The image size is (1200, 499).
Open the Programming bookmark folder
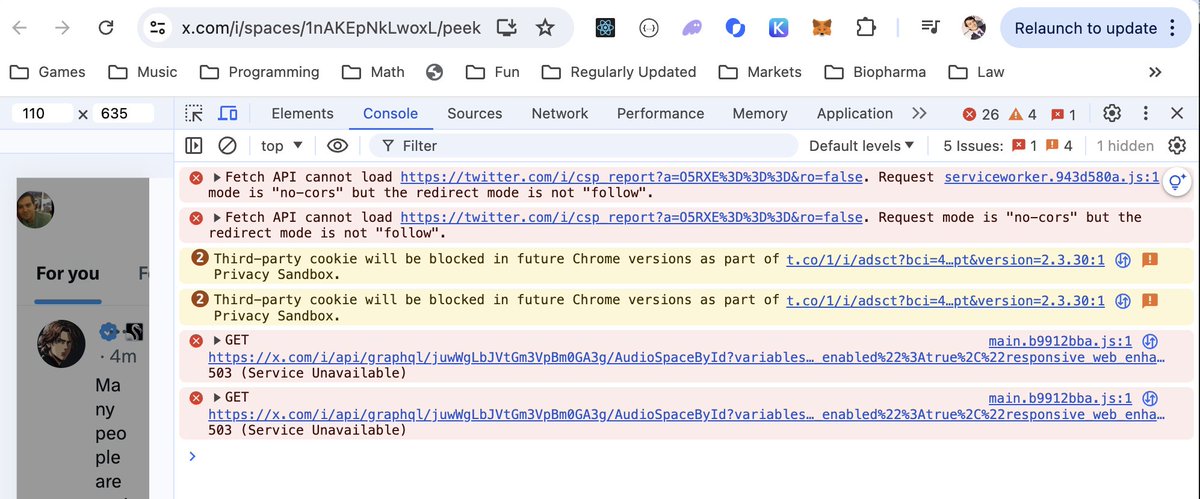click(260, 72)
